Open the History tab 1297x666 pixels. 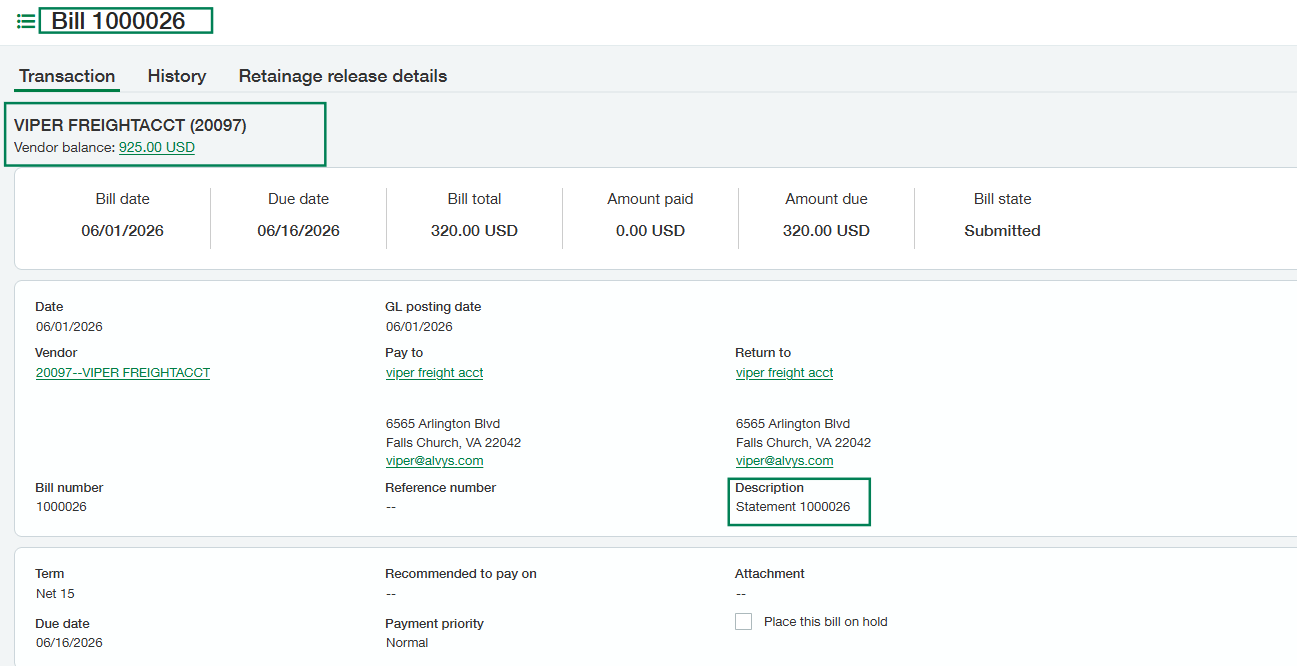[177, 76]
